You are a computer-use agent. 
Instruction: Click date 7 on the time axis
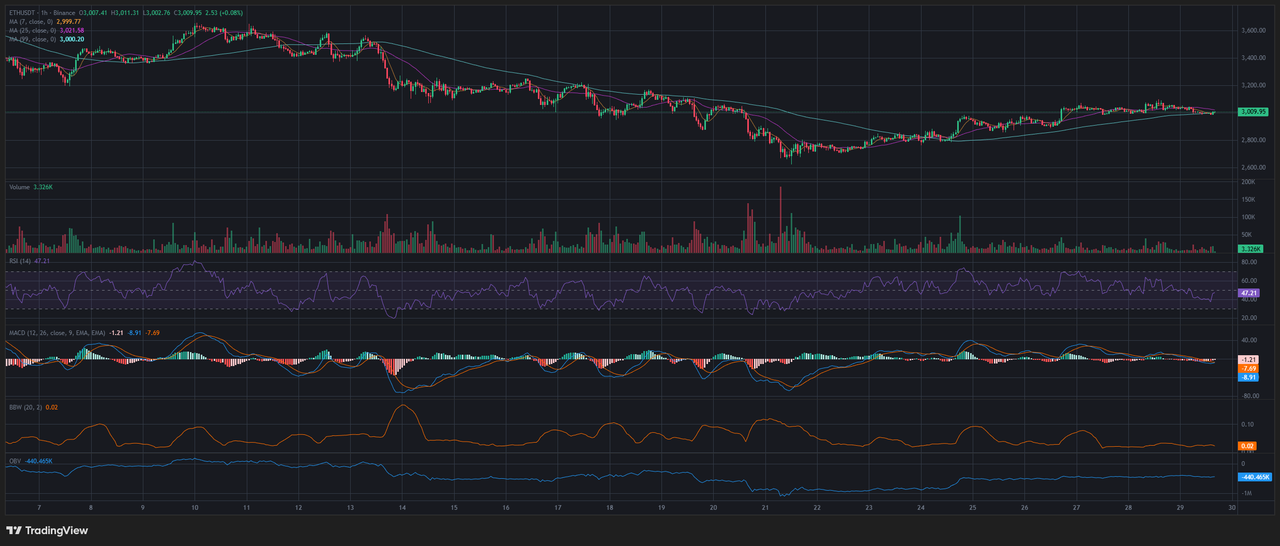[38, 508]
